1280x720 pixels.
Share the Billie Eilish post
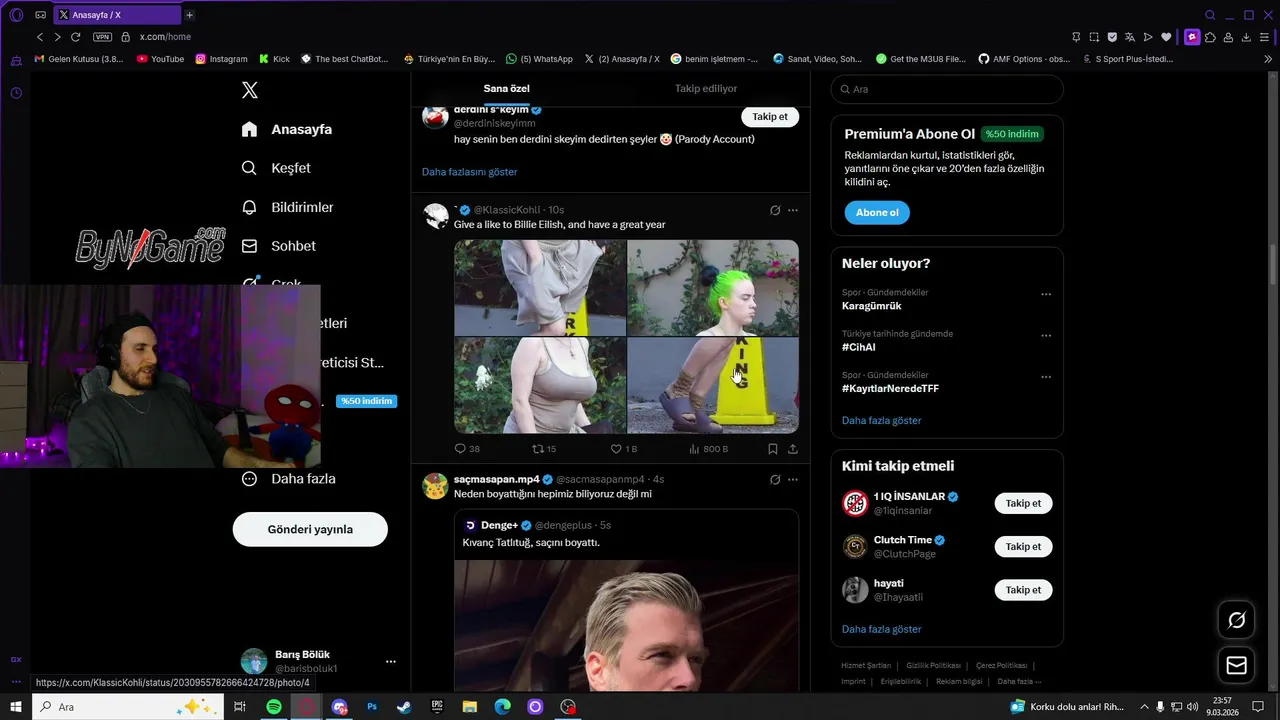(793, 449)
